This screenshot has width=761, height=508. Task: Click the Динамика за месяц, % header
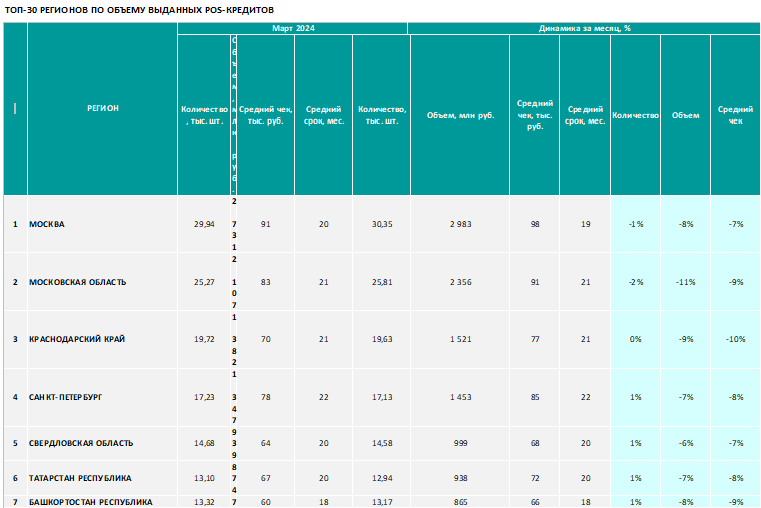pos(584,28)
